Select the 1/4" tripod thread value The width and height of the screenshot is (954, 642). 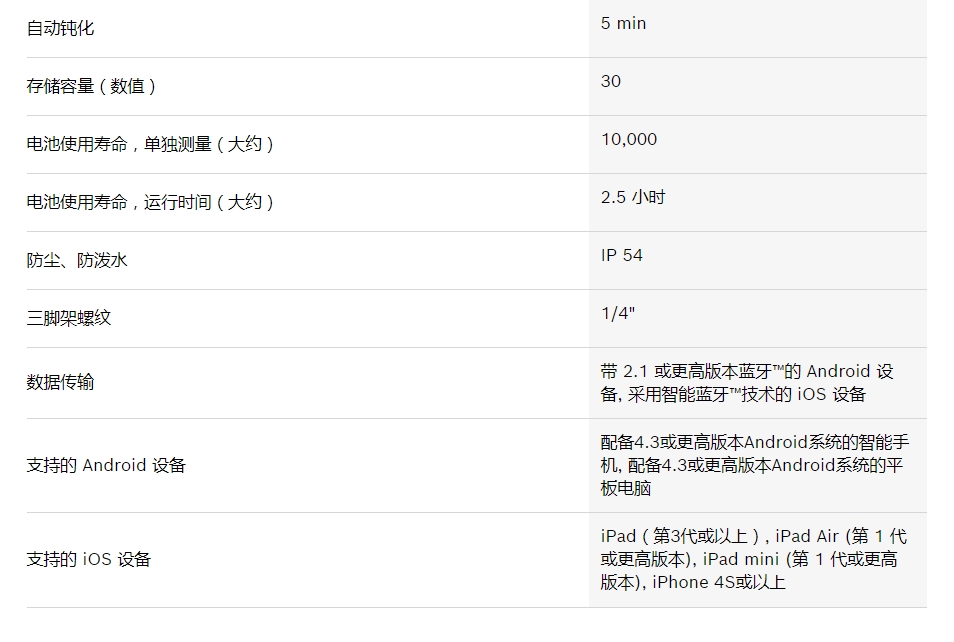click(618, 313)
